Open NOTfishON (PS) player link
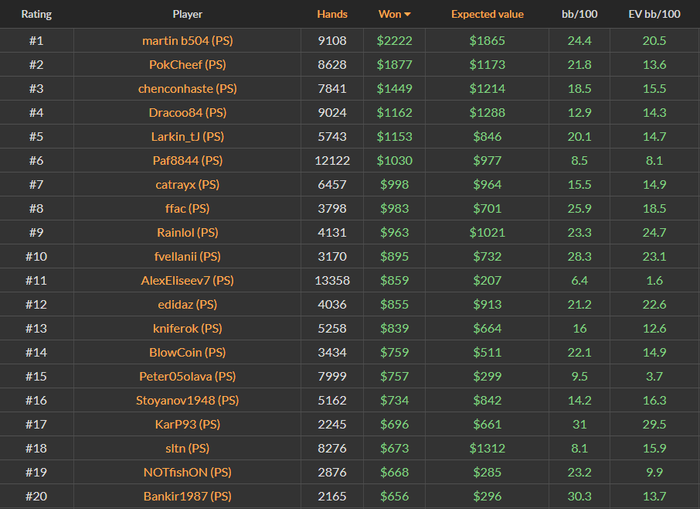This screenshot has width=700, height=509. (187, 473)
